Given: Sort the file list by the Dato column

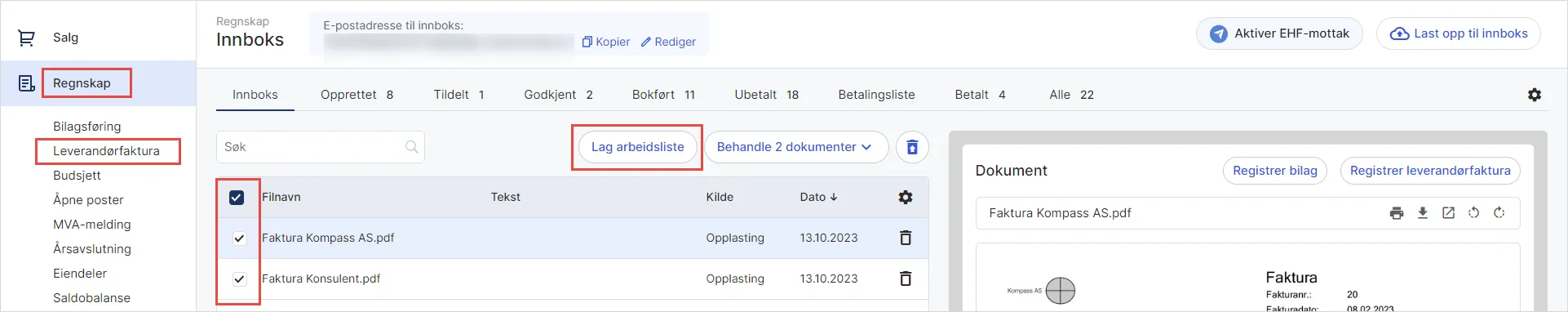Looking at the screenshot, I should click(x=818, y=197).
